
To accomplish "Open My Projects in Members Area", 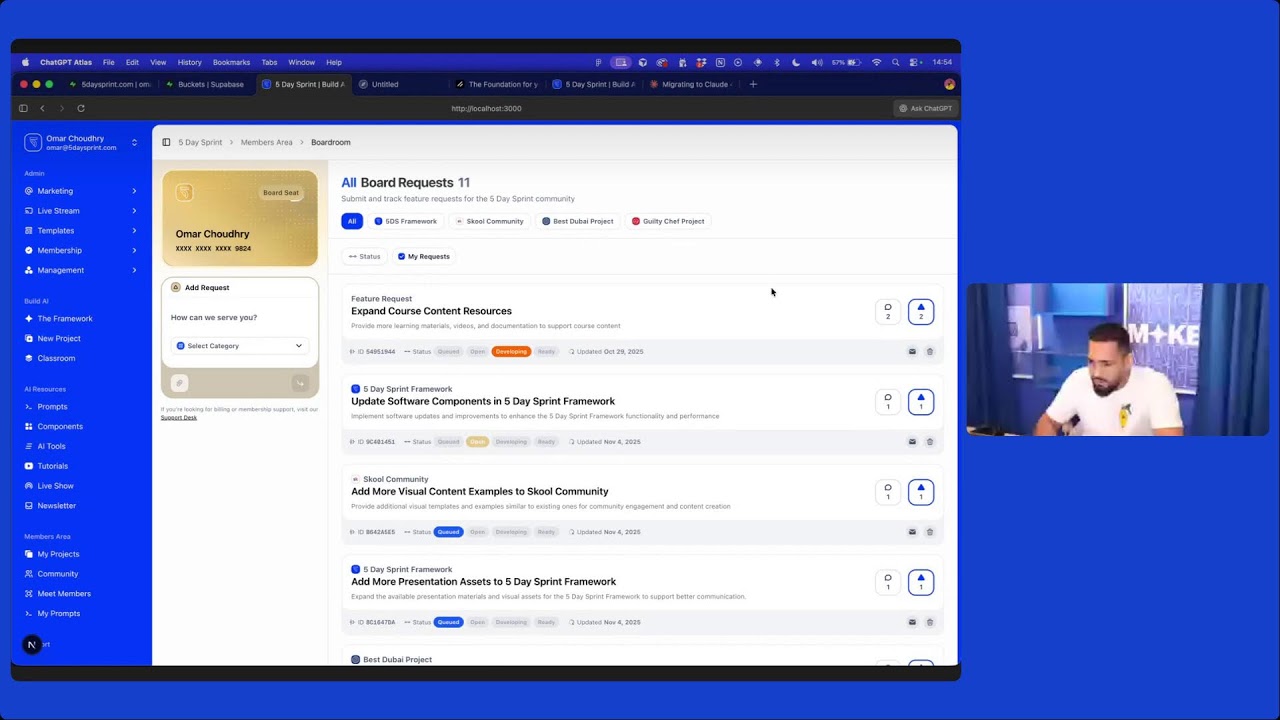I will click(x=58, y=554).
